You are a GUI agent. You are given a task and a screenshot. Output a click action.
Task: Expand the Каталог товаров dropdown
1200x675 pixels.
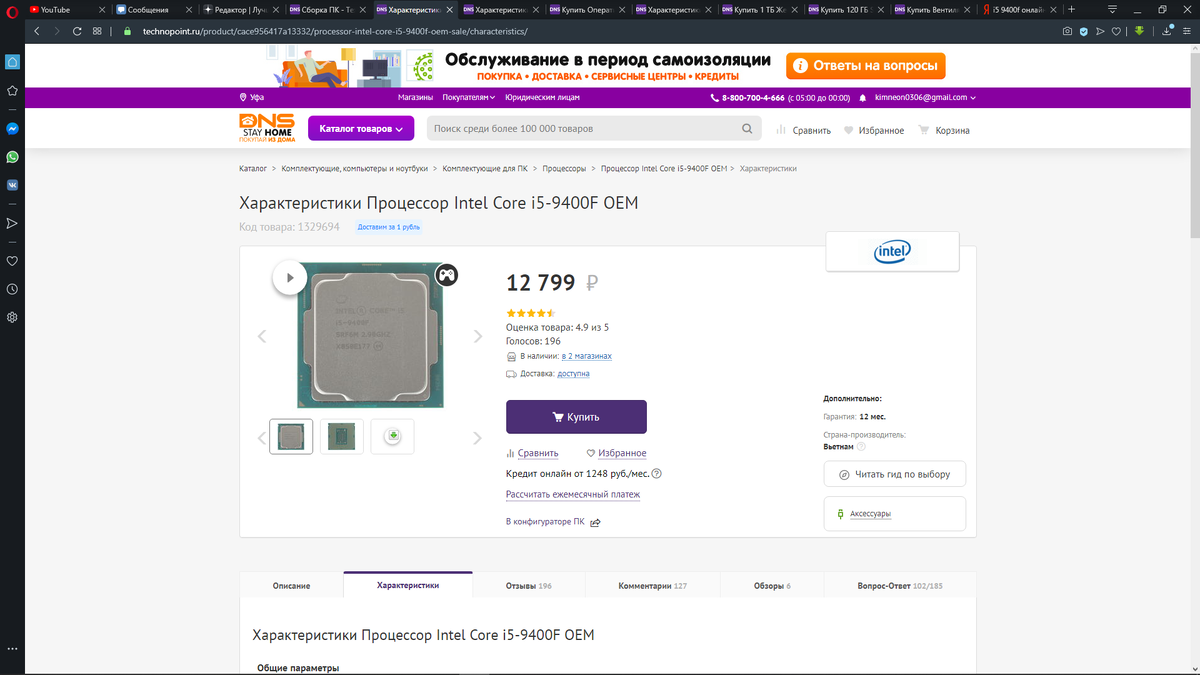pos(361,129)
